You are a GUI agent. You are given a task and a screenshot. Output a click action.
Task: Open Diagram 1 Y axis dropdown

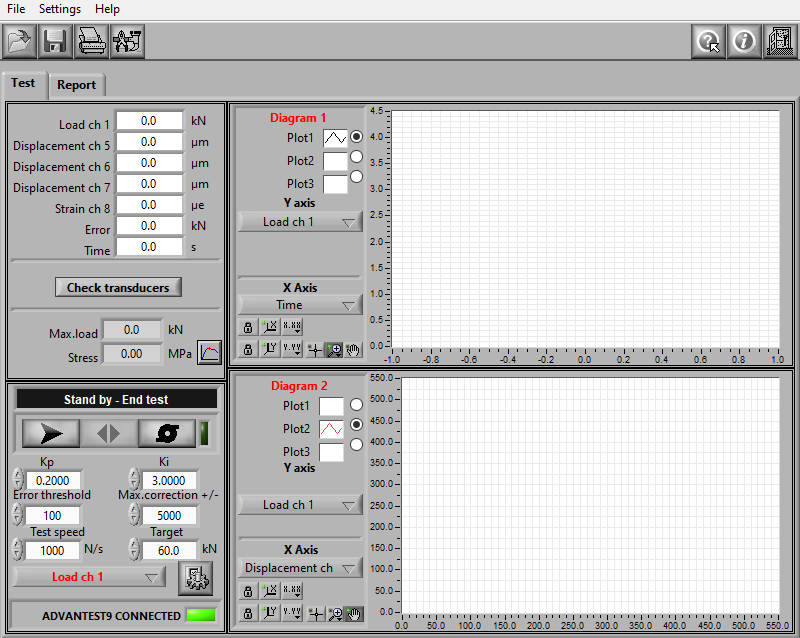[300, 222]
